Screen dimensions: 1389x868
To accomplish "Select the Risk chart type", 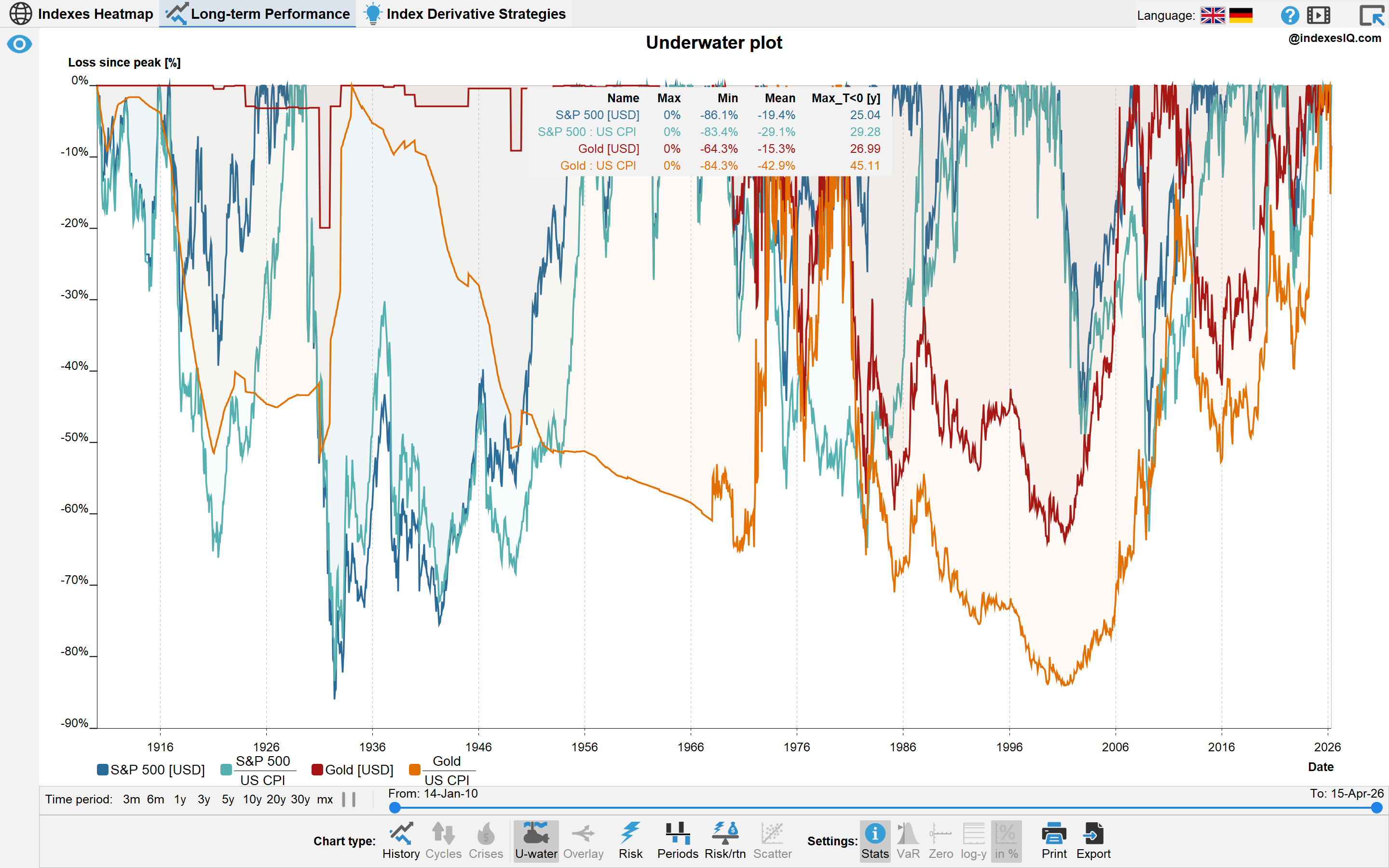I will (x=630, y=841).
